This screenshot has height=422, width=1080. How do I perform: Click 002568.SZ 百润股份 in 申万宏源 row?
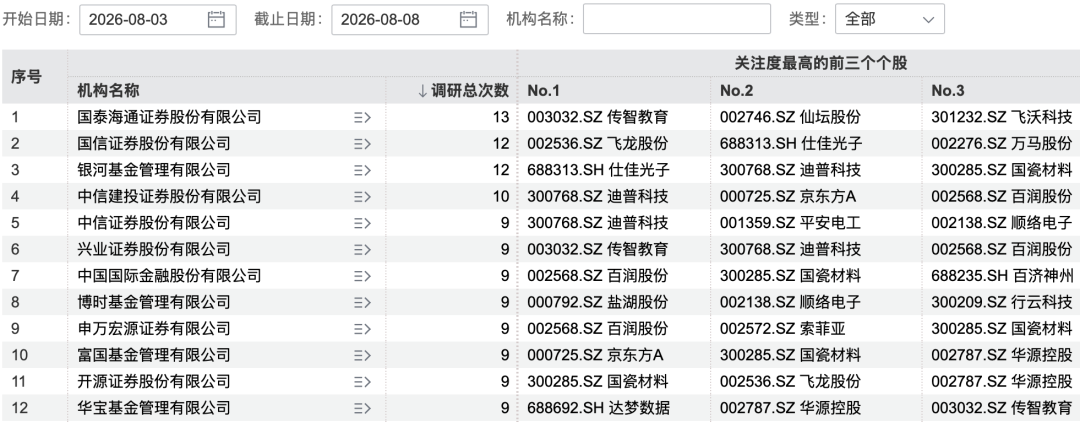[598, 328]
